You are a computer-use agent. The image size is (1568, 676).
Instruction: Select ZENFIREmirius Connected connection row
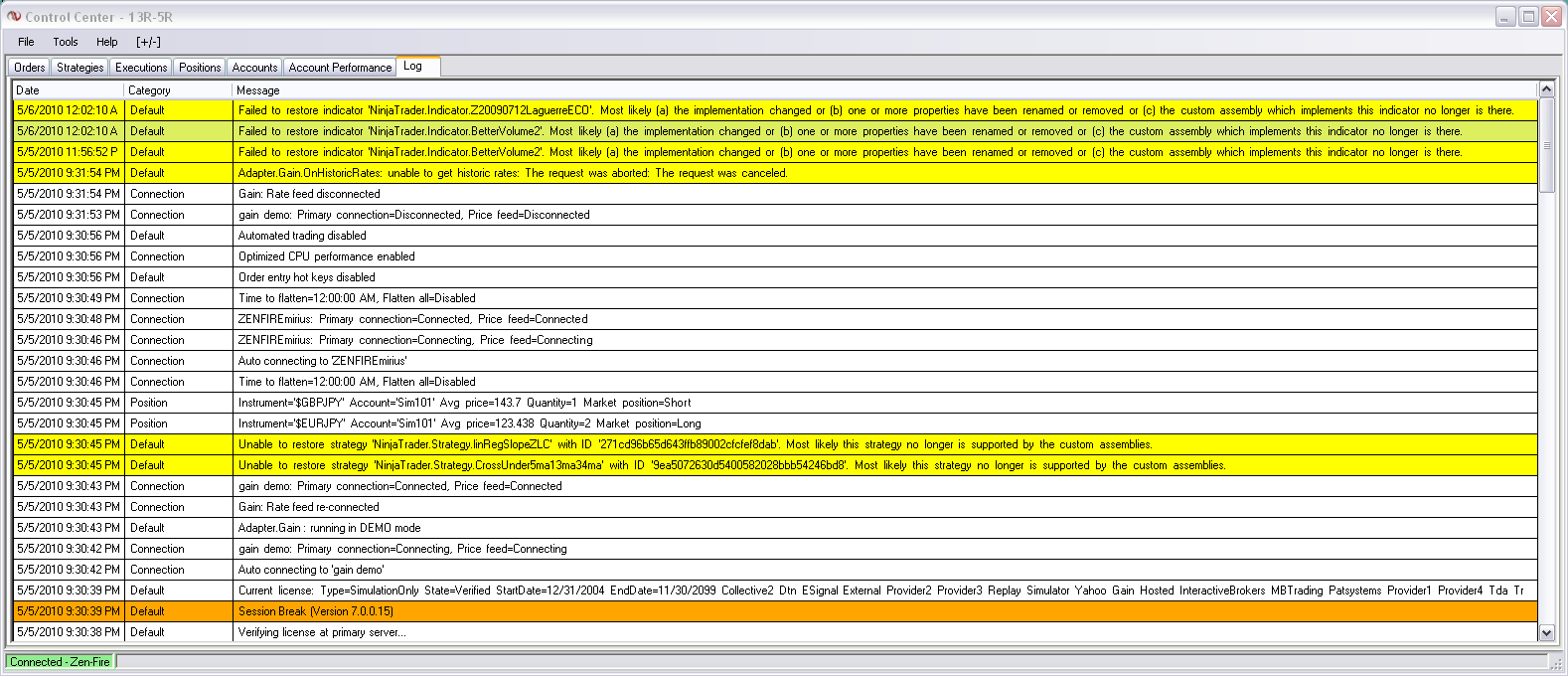click(775, 319)
